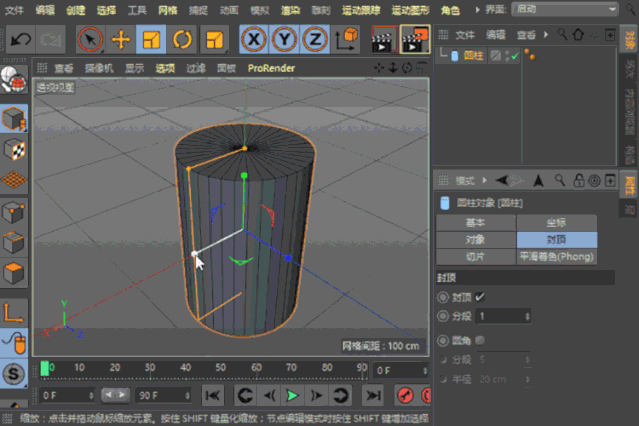Image resolution: width=639 pixels, height=426 pixels.
Task: Toggle the X axis lock
Action: pyautogui.click(x=253, y=40)
